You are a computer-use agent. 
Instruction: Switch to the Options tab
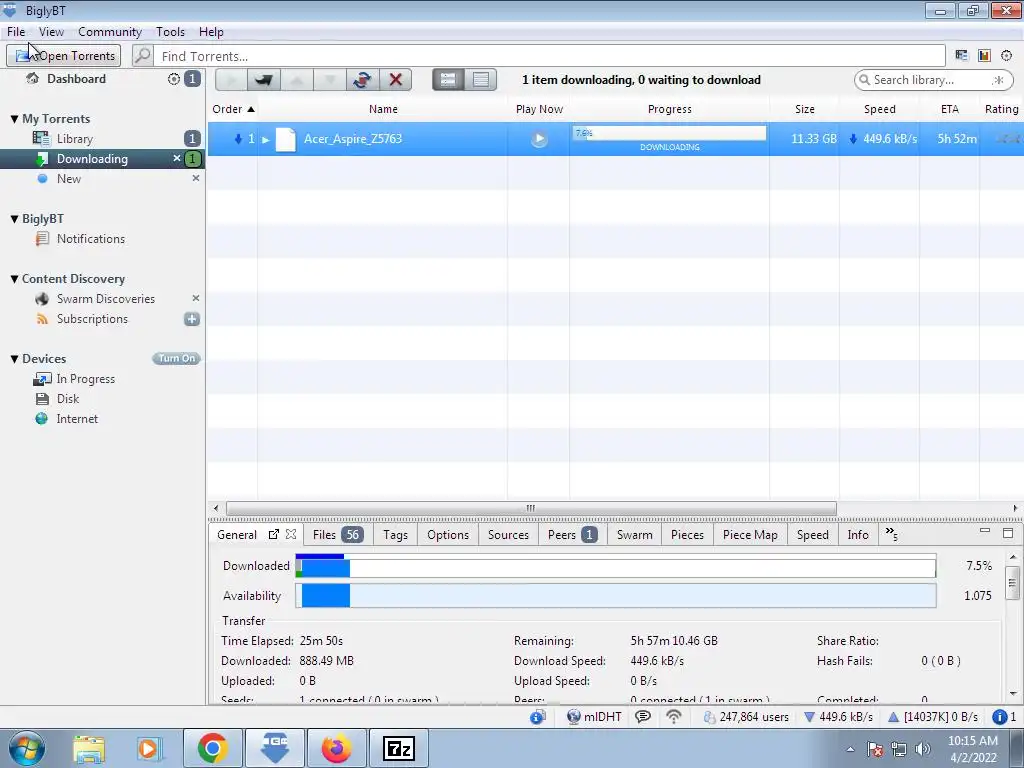point(448,535)
